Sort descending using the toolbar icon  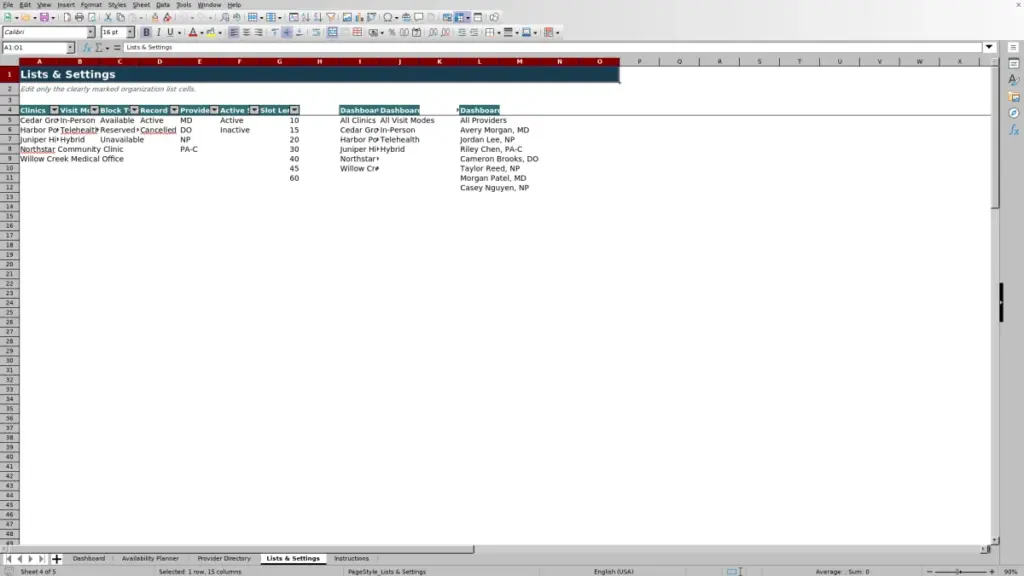(x=318, y=18)
